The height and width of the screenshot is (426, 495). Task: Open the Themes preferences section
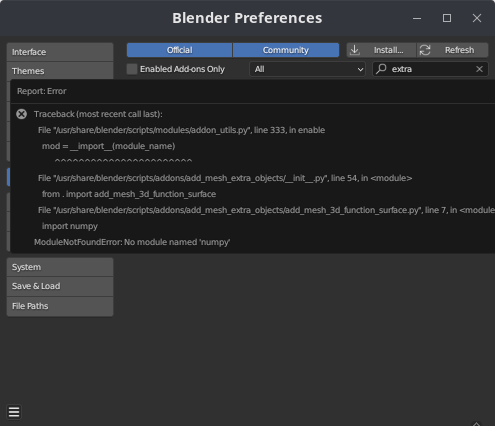60,71
